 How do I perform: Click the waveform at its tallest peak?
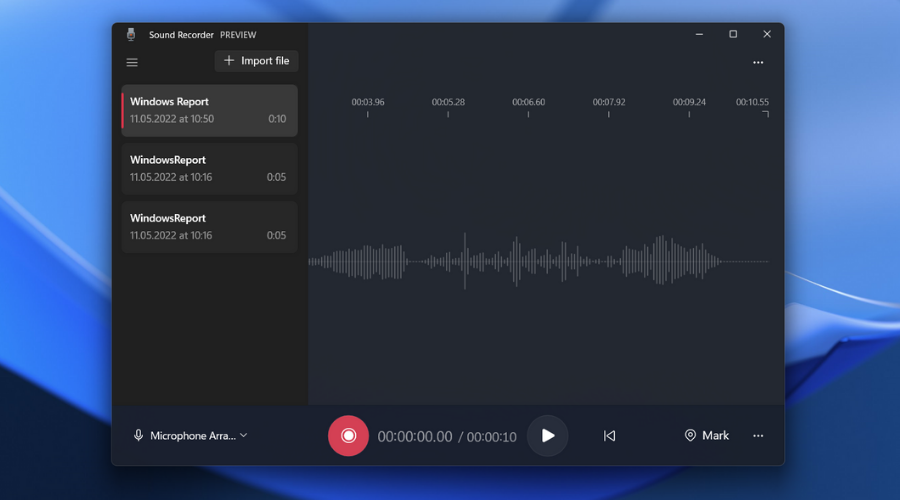[465, 262]
